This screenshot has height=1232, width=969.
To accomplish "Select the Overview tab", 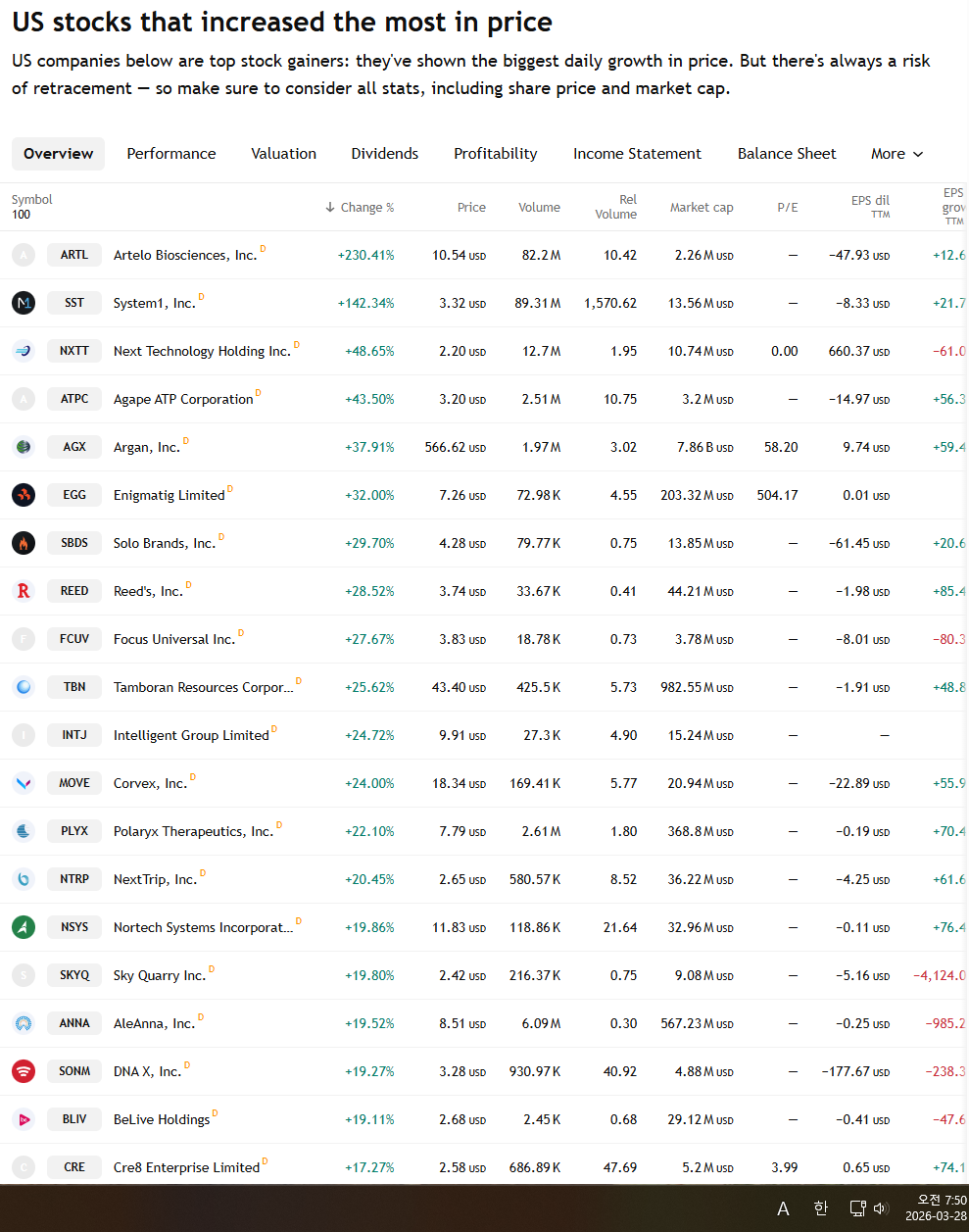I will pos(59,154).
